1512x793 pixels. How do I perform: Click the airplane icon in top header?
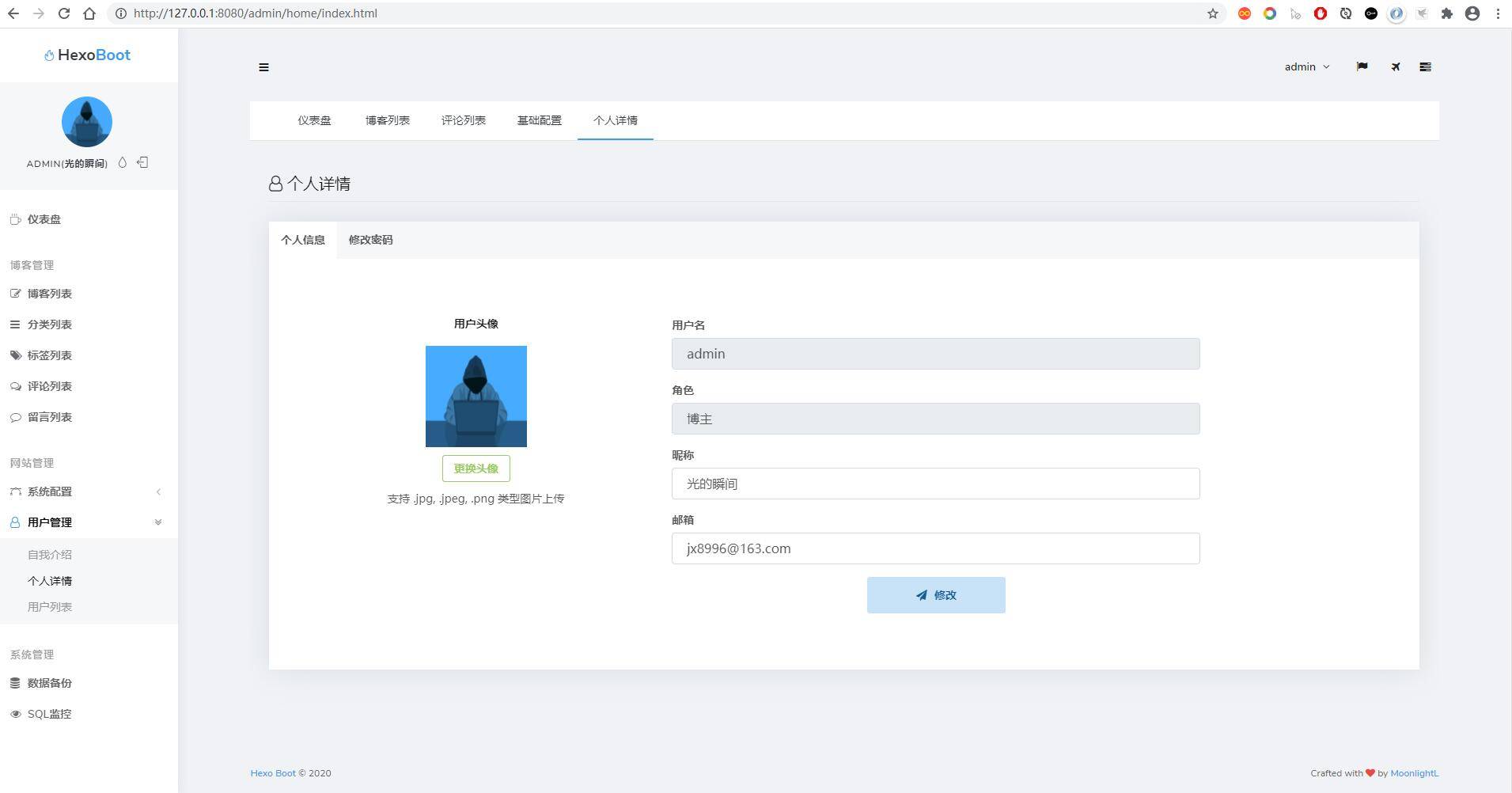[1396, 67]
